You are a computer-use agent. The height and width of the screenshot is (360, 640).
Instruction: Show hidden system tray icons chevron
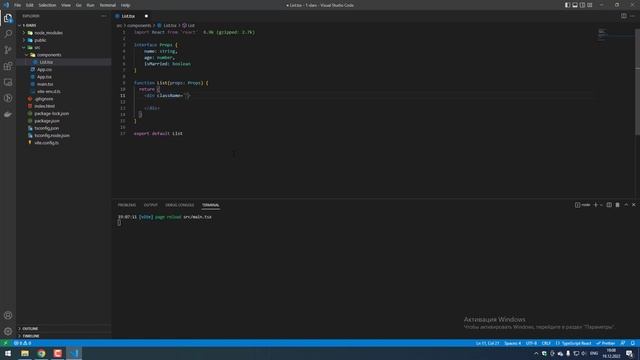pos(536,353)
